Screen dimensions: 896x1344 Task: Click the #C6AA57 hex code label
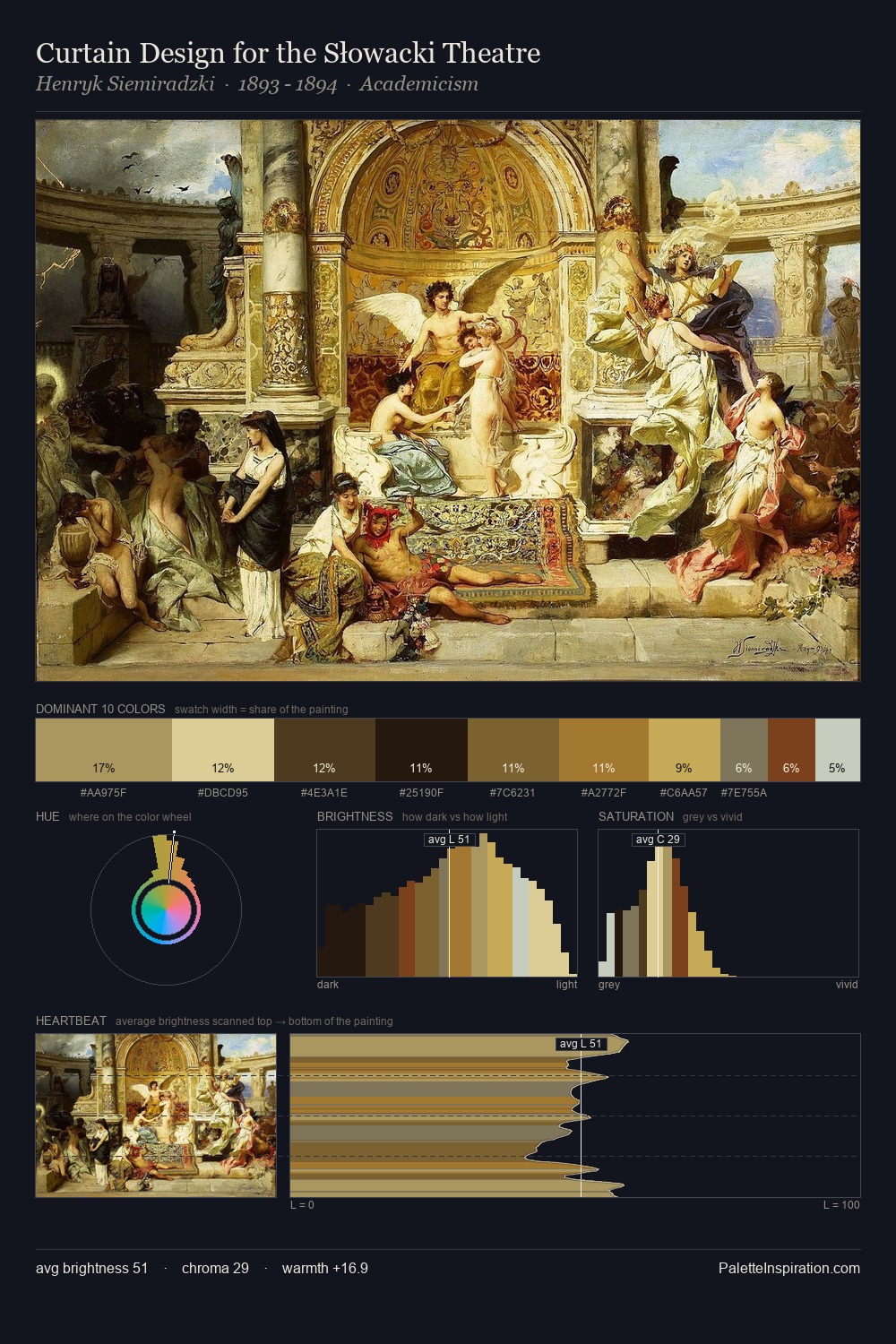[684, 793]
